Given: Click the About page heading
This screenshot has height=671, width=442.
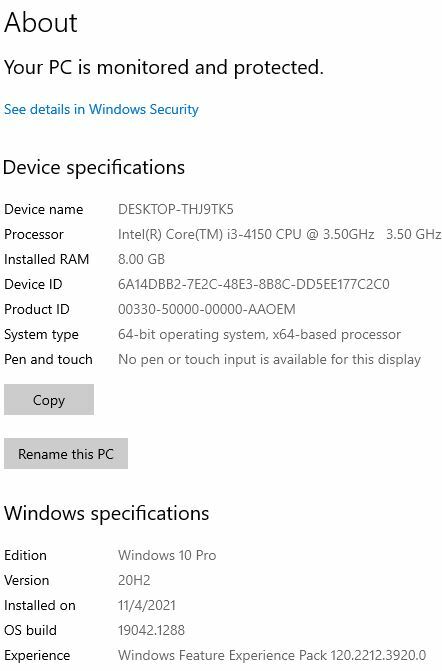Looking at the screenshot, I should point(41,22).
